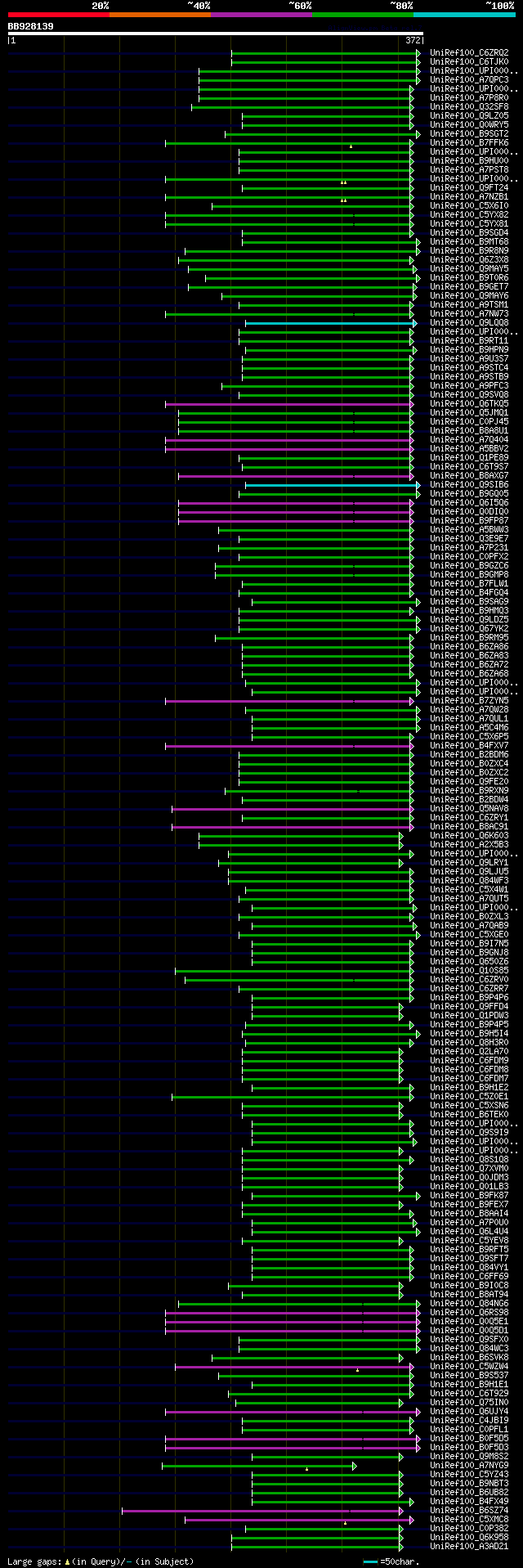Click the cyan ~100% legend segment
Viewport: 523px width, 1568px height.
point(463,15)
